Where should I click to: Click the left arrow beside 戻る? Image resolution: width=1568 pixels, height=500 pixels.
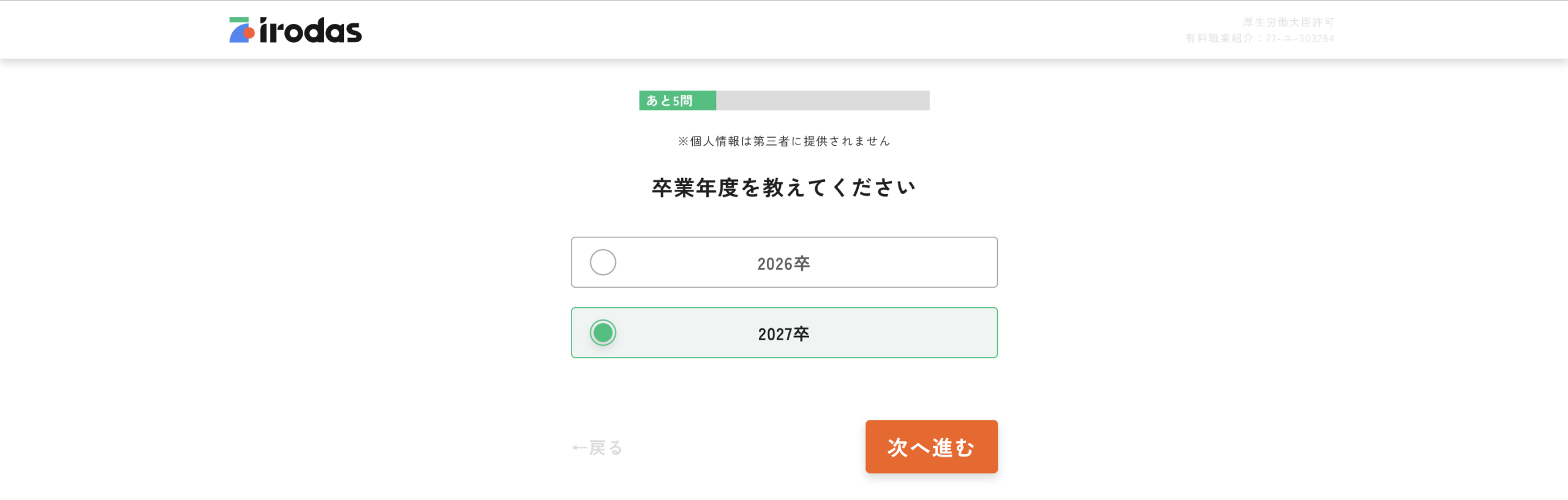click(x=579, y=449)
